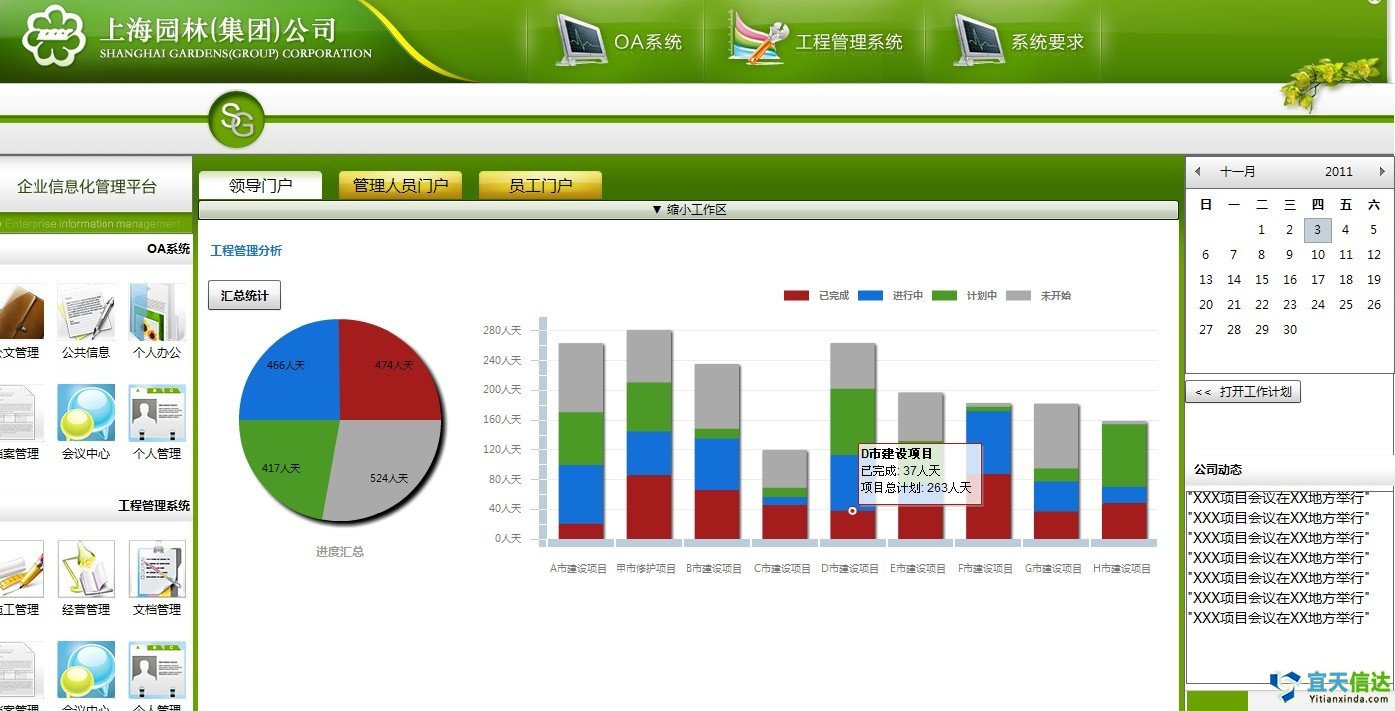
Task: Open the 文档管理 clipboard icon
Action: 157,570
